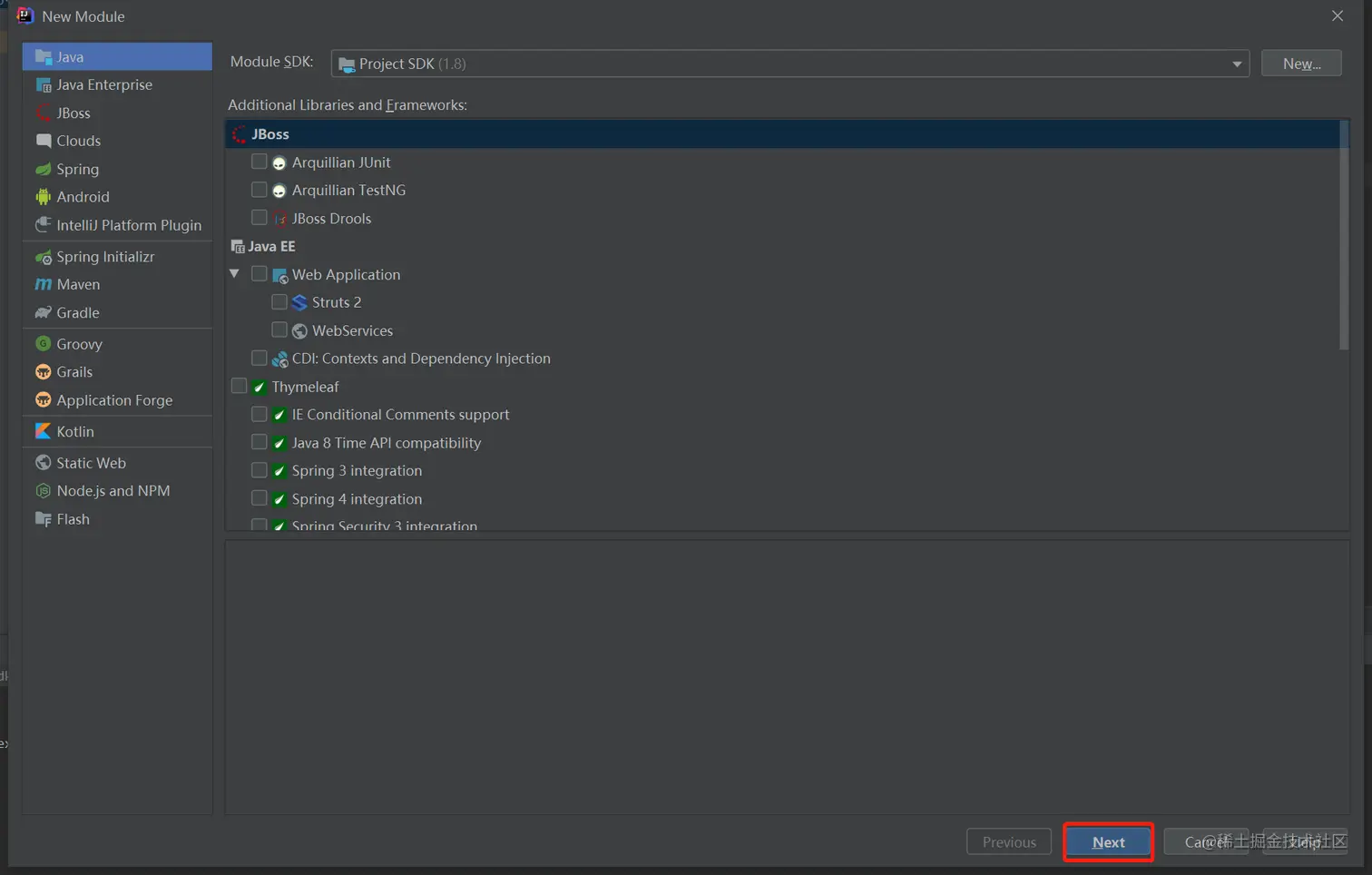
Task: Tick the Thymeleaf checkbox
Action: [x=239, y=386]
